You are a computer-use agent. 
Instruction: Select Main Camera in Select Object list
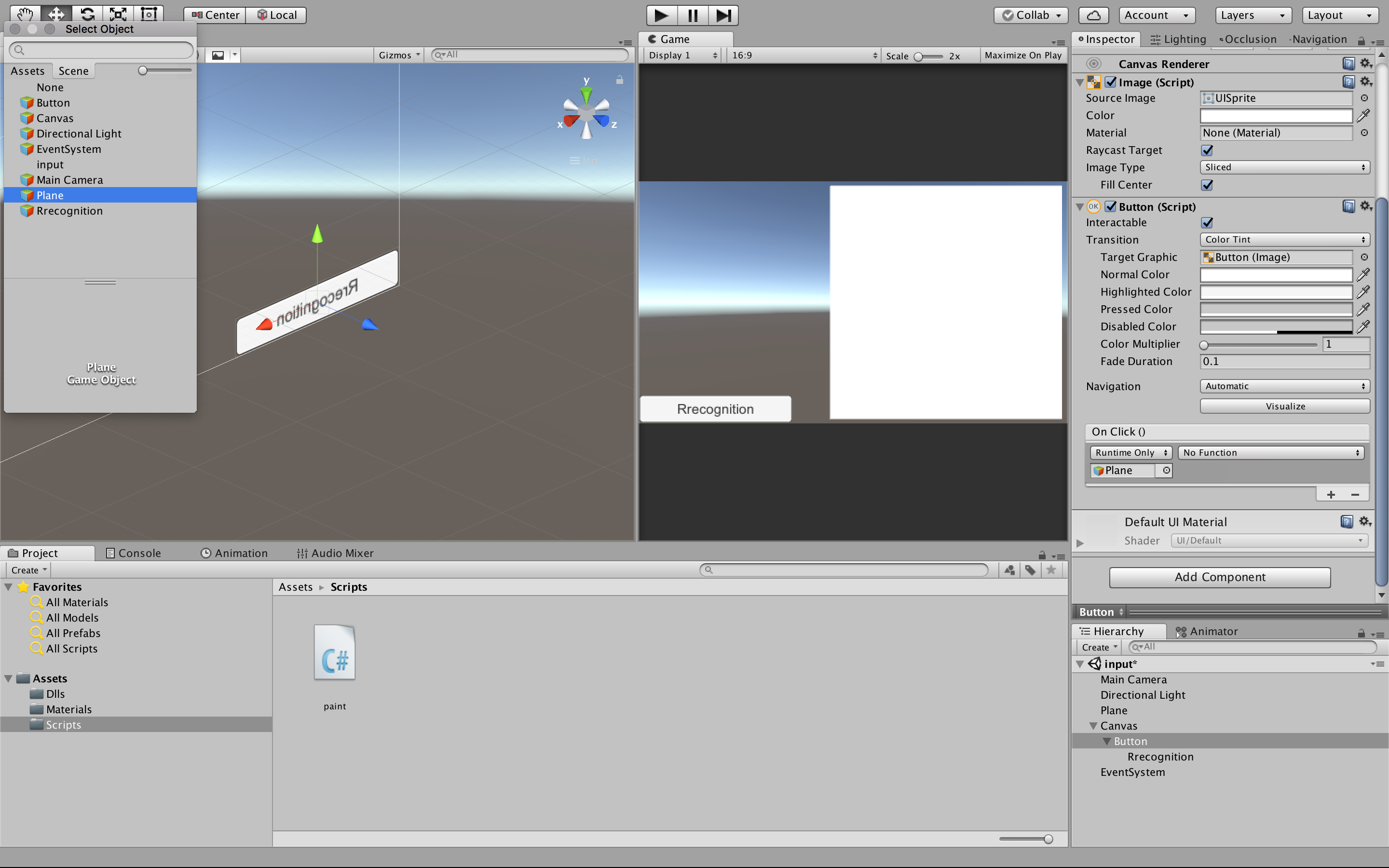69,180
